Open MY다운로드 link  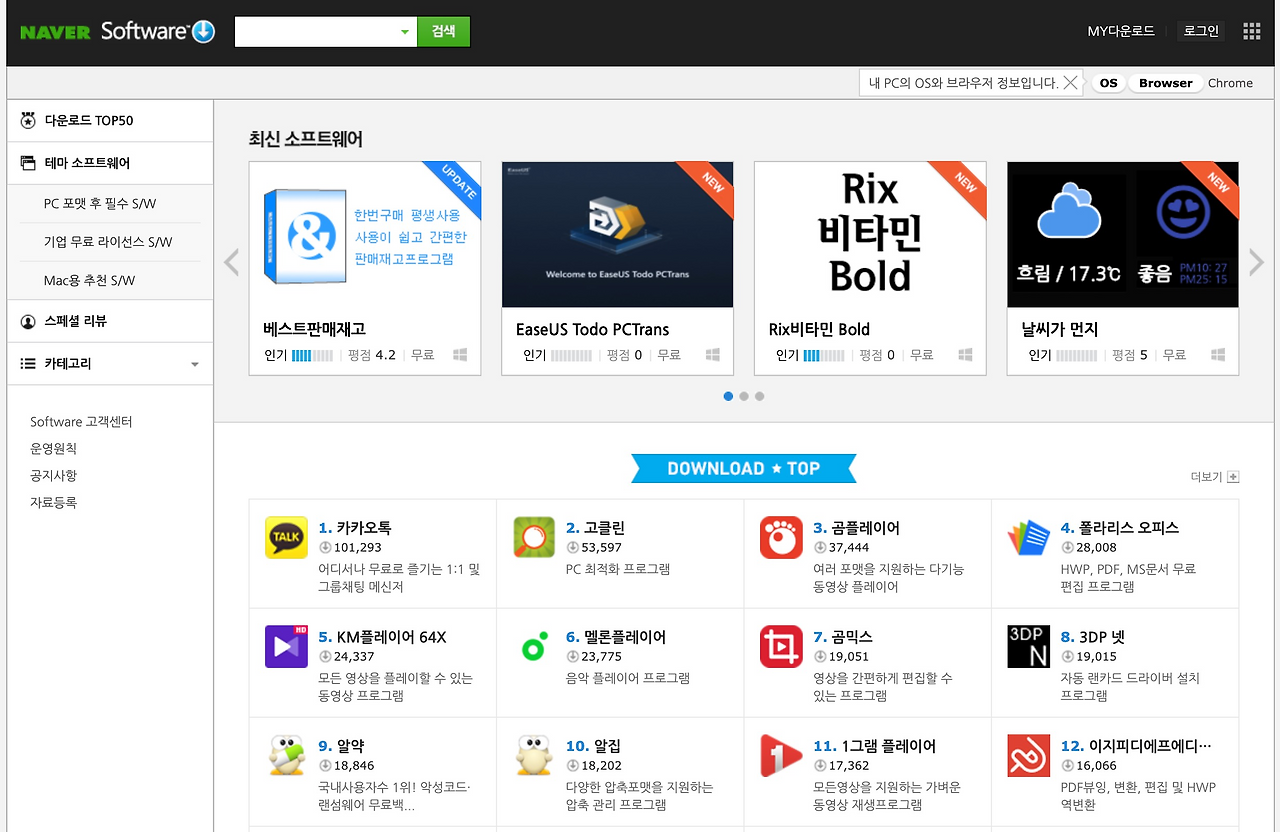click(1121, 31)
